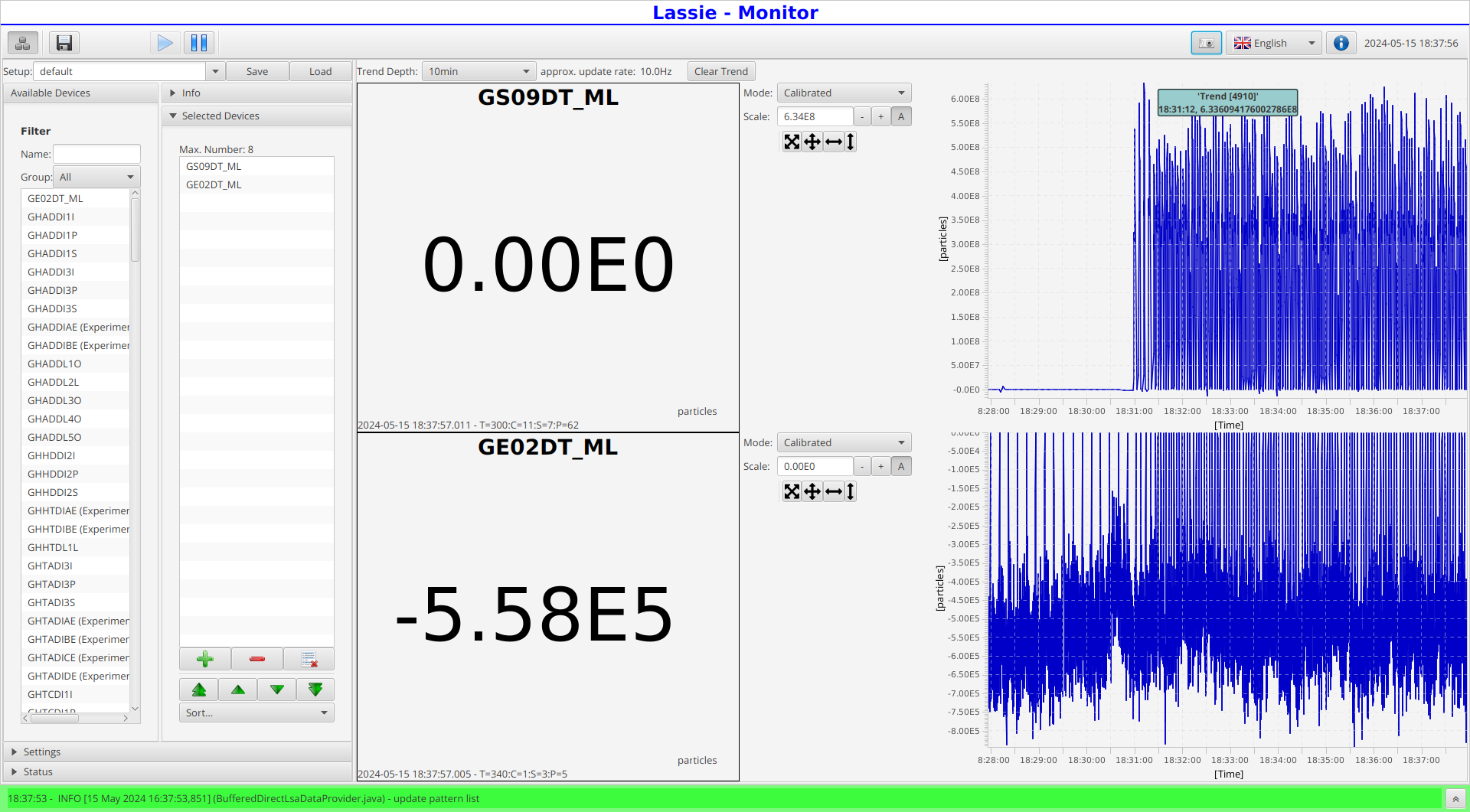Start acquisition with the play button

tap(165, 43)
